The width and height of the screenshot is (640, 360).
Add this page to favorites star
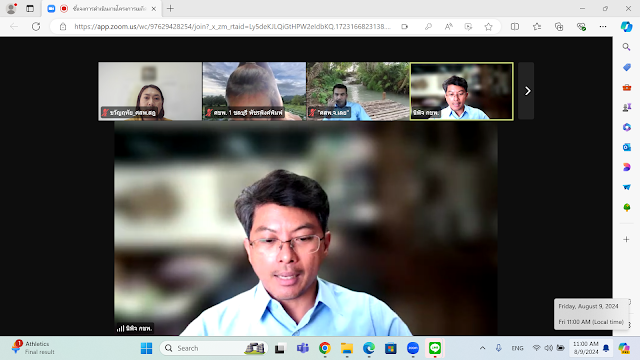(x=488, y=27)
